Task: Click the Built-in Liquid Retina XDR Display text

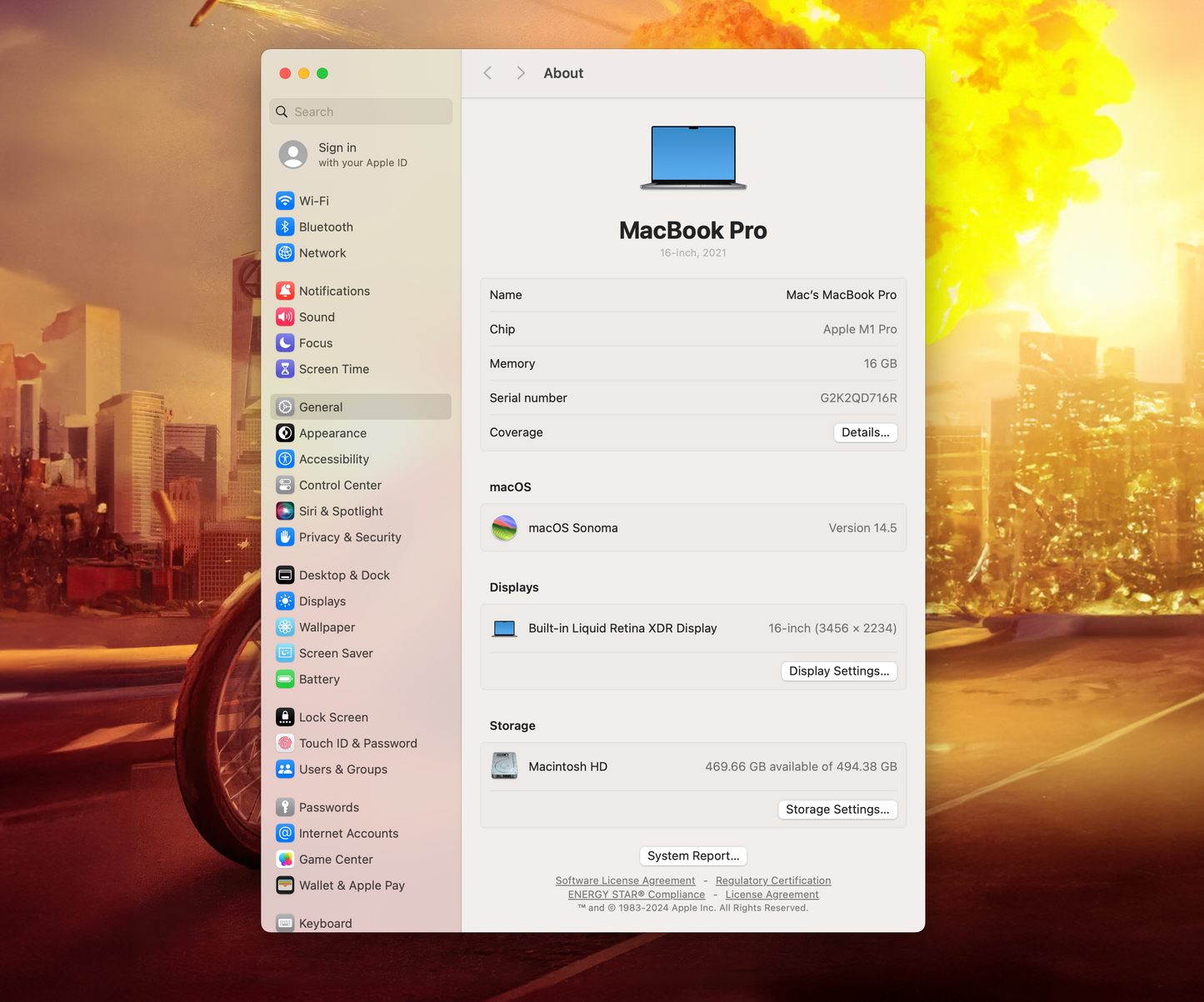Action: [622, 628]
